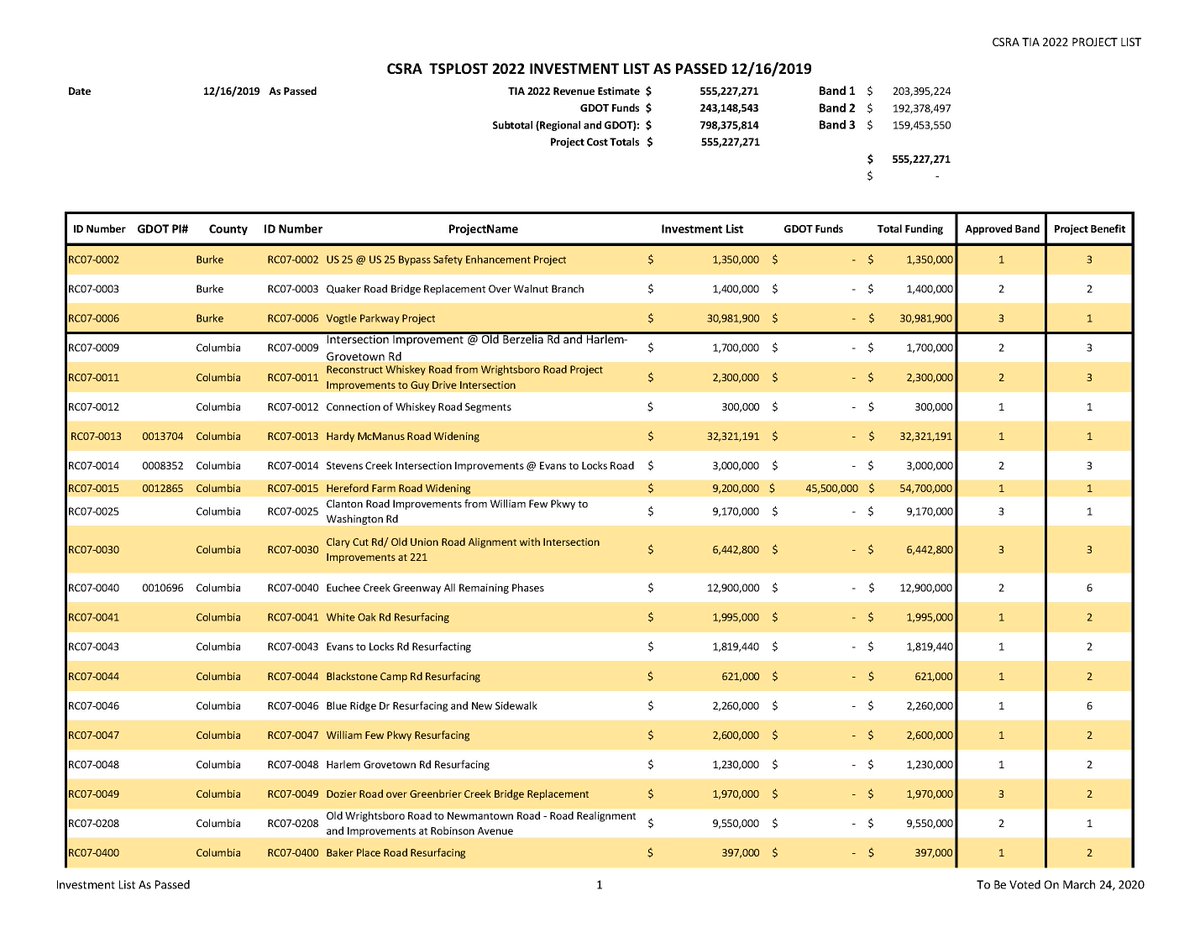Image resolution: width=1200 pixels, height=927 pixels.
Task: Click the 'Investment List As Passed' footer text
Action: click(x=123, y=885)
